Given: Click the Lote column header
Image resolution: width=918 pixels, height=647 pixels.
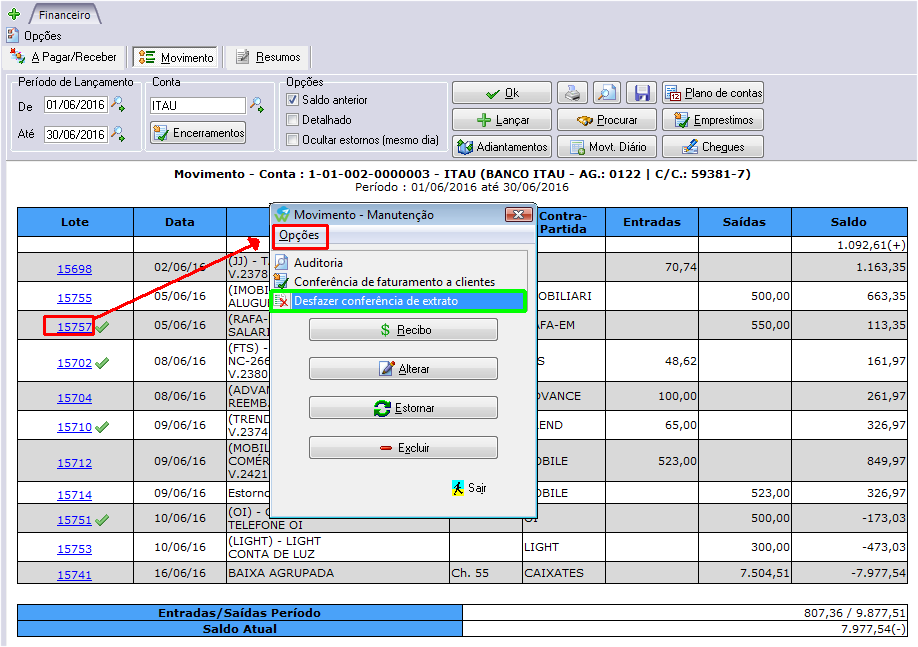Looking at the screenshot, I should 75,222.
